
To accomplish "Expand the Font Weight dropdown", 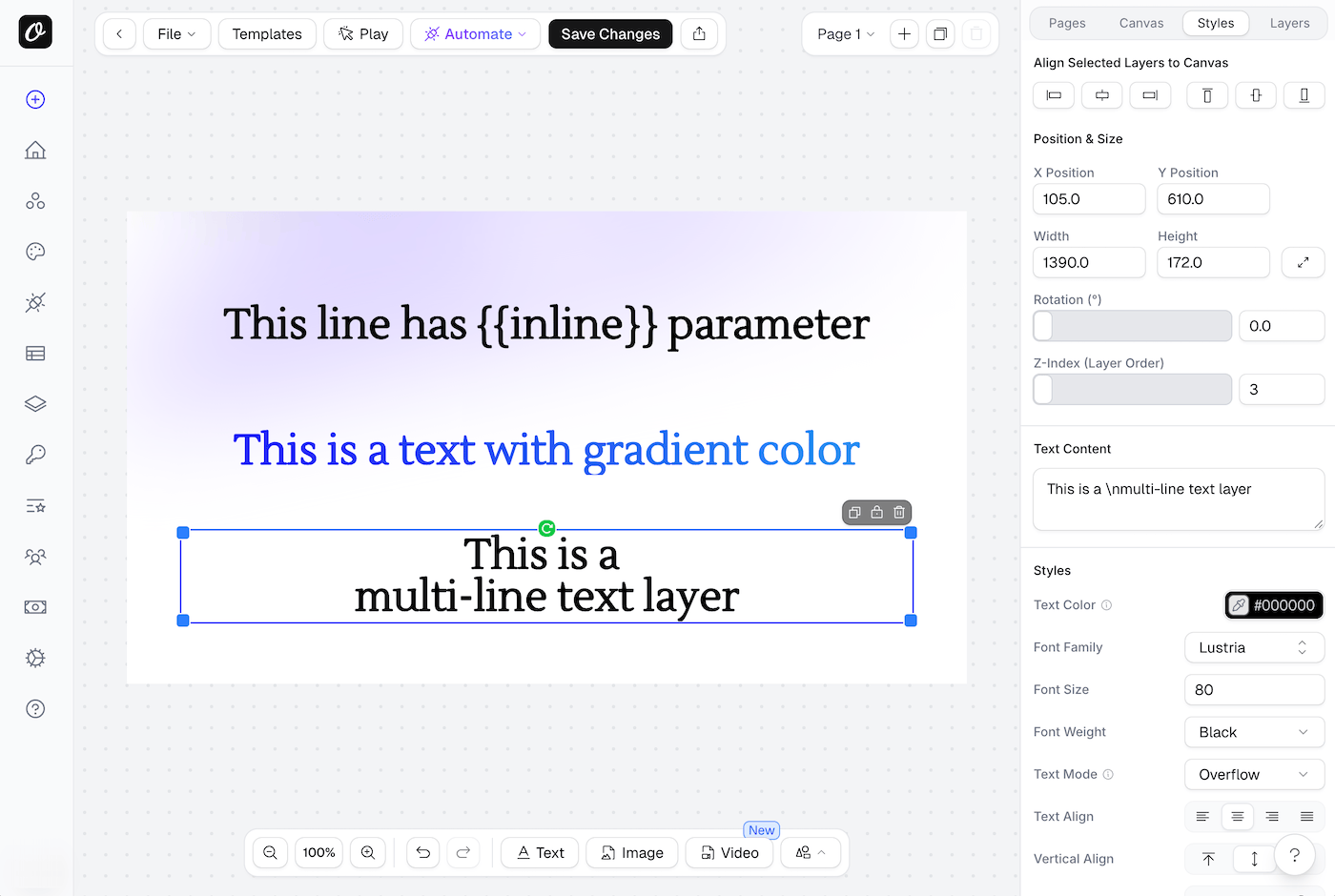I will (x=1253, y=732).
